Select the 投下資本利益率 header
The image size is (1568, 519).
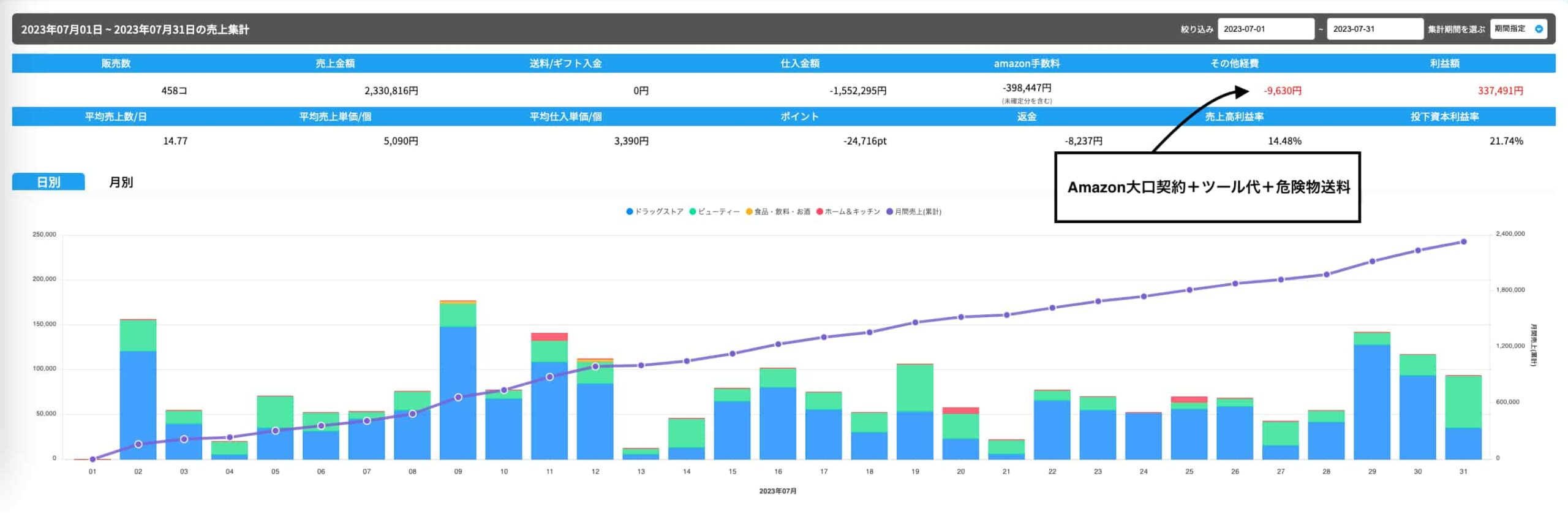[x=1444, y=116]
